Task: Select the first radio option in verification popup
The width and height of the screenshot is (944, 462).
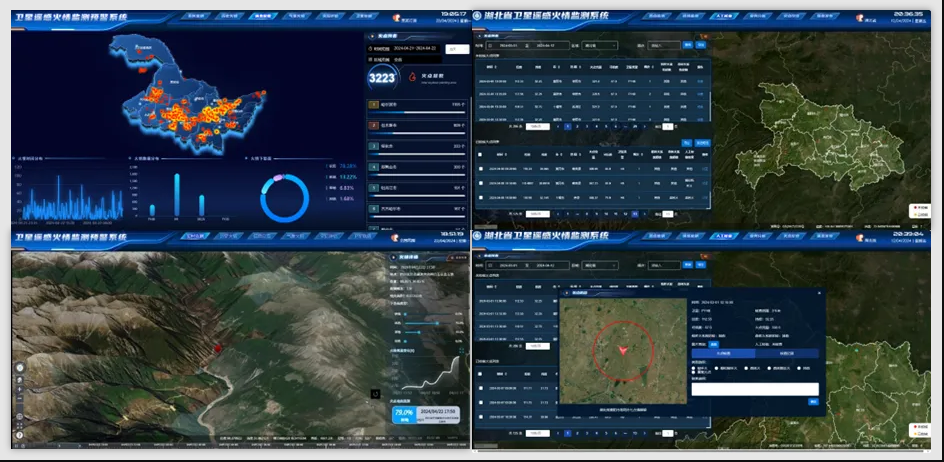Action: tap(694, 368)
